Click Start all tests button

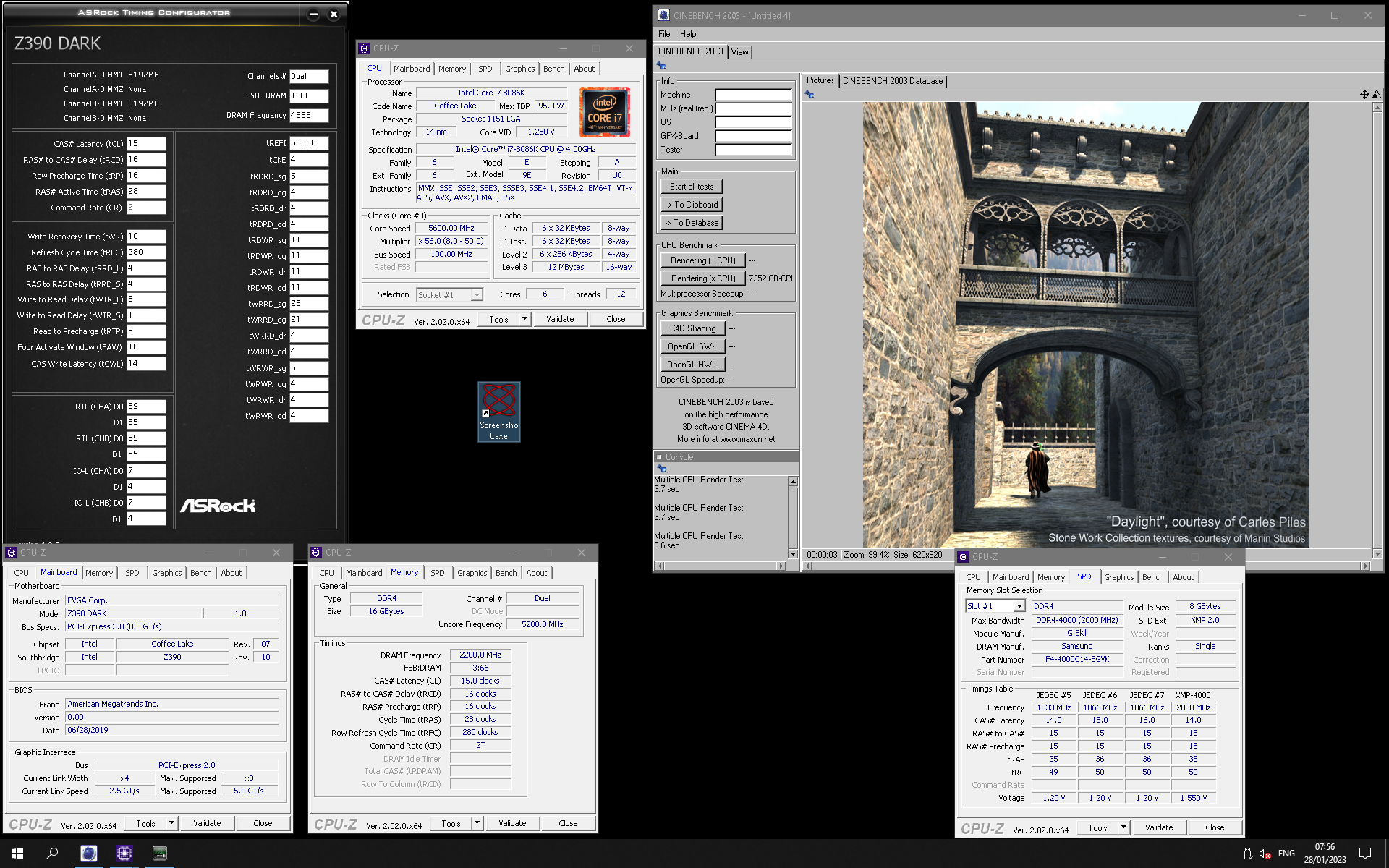(692, 187)
